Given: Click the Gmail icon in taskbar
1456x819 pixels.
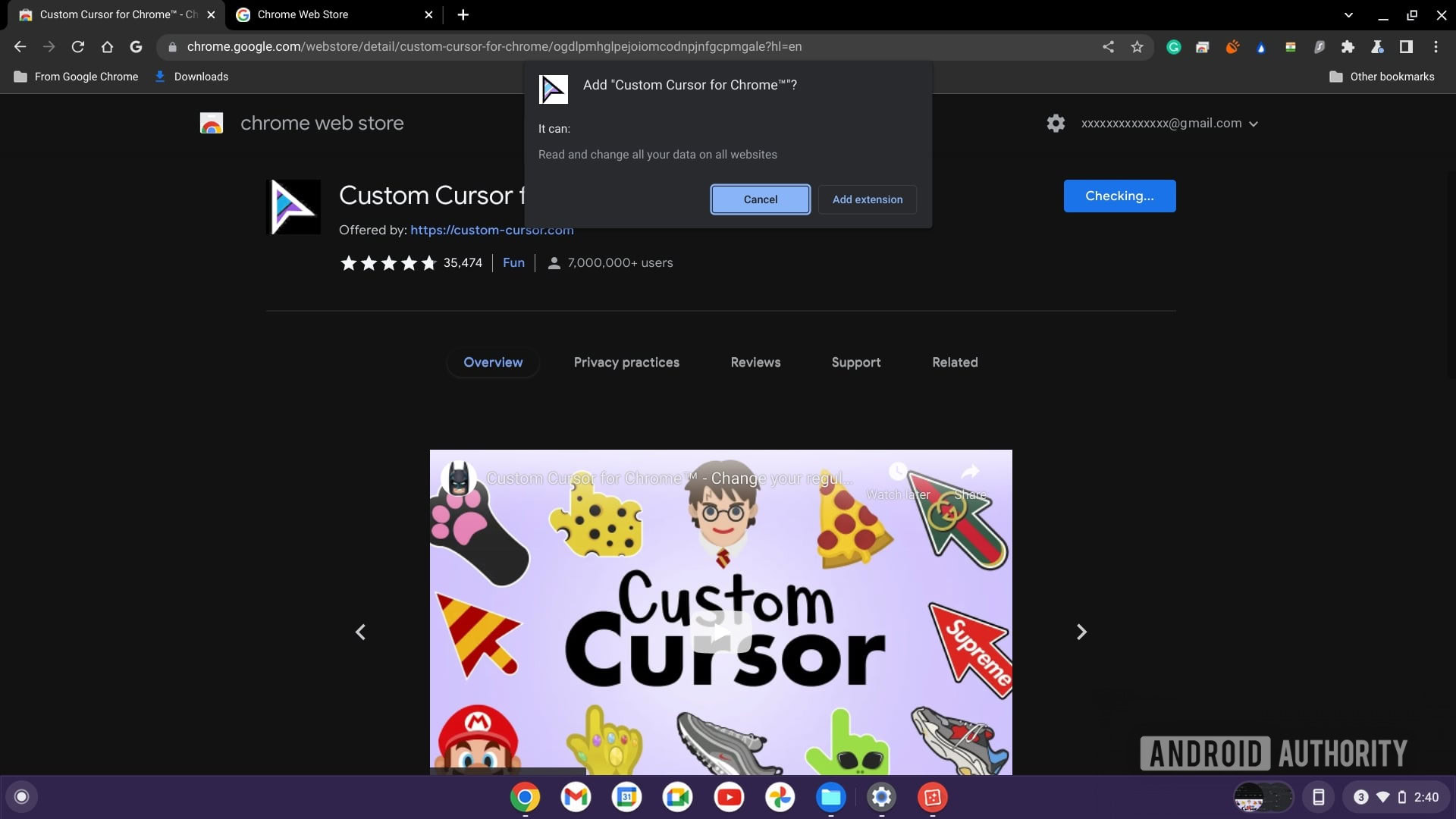Looking at the screenshot, I should (x=575, y=797).
